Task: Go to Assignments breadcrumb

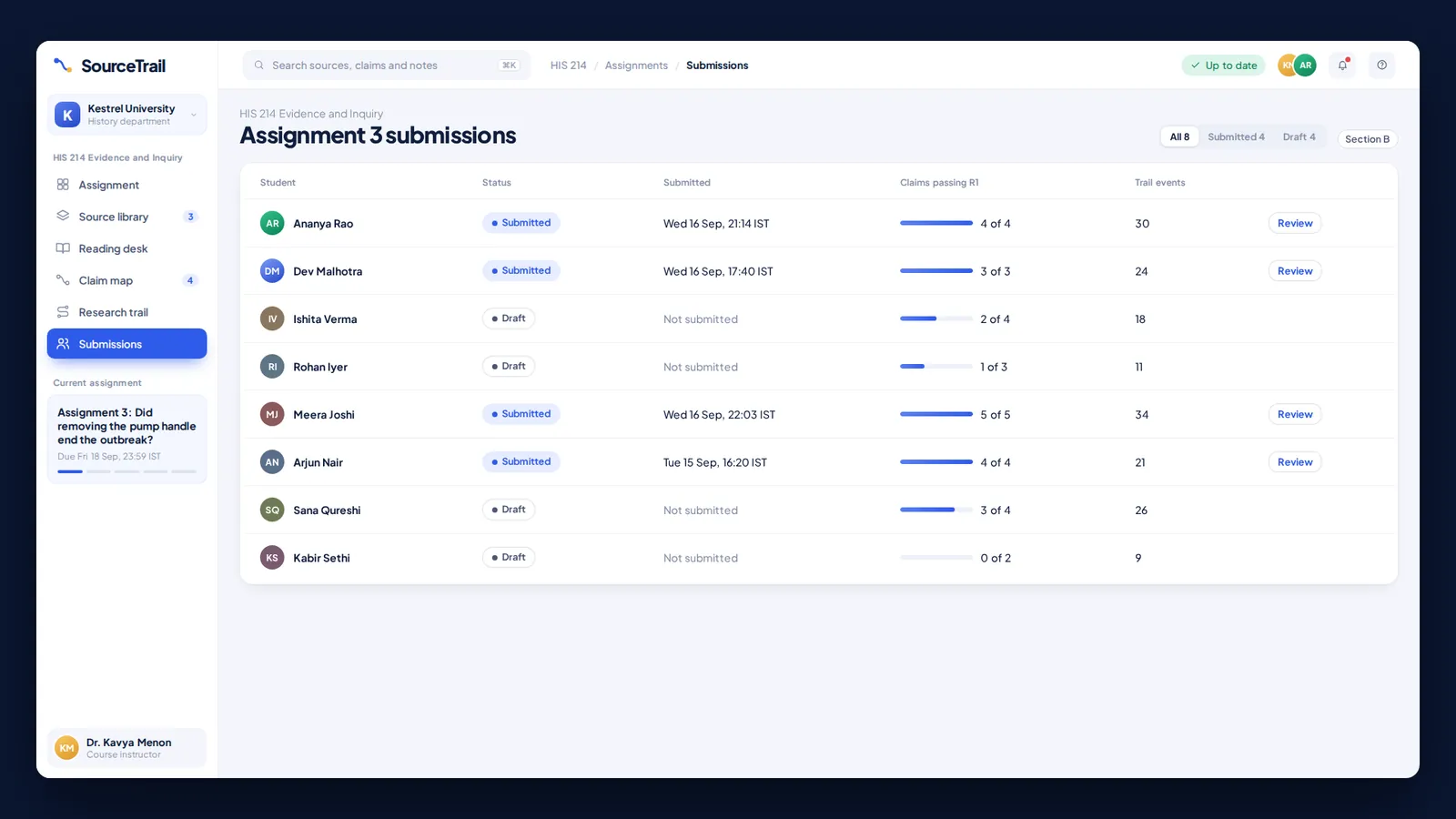Action: coord(636,66)
